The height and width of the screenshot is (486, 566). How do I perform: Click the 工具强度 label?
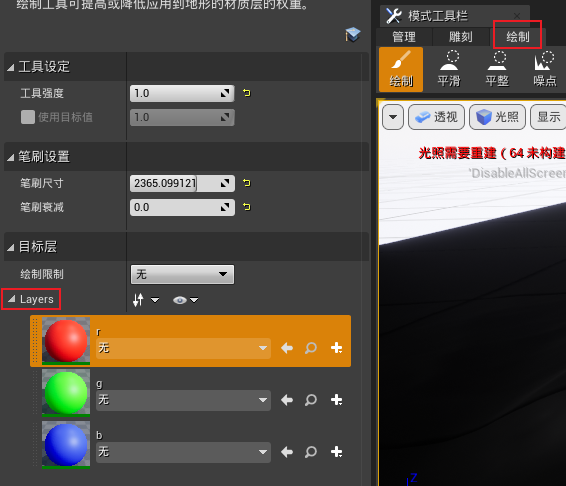42,93
